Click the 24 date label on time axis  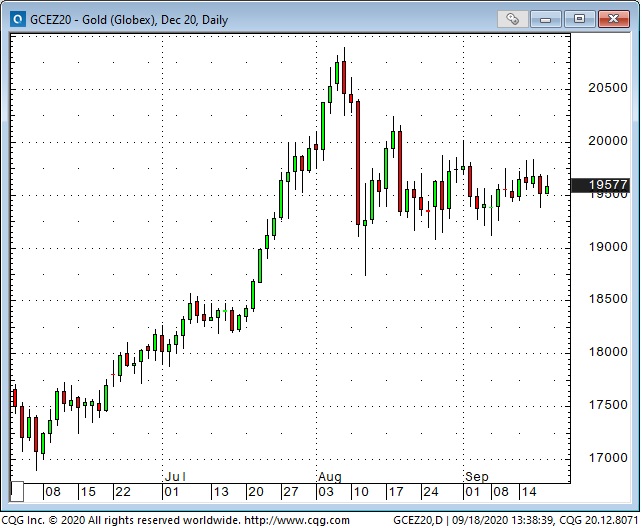coord(431,492)
